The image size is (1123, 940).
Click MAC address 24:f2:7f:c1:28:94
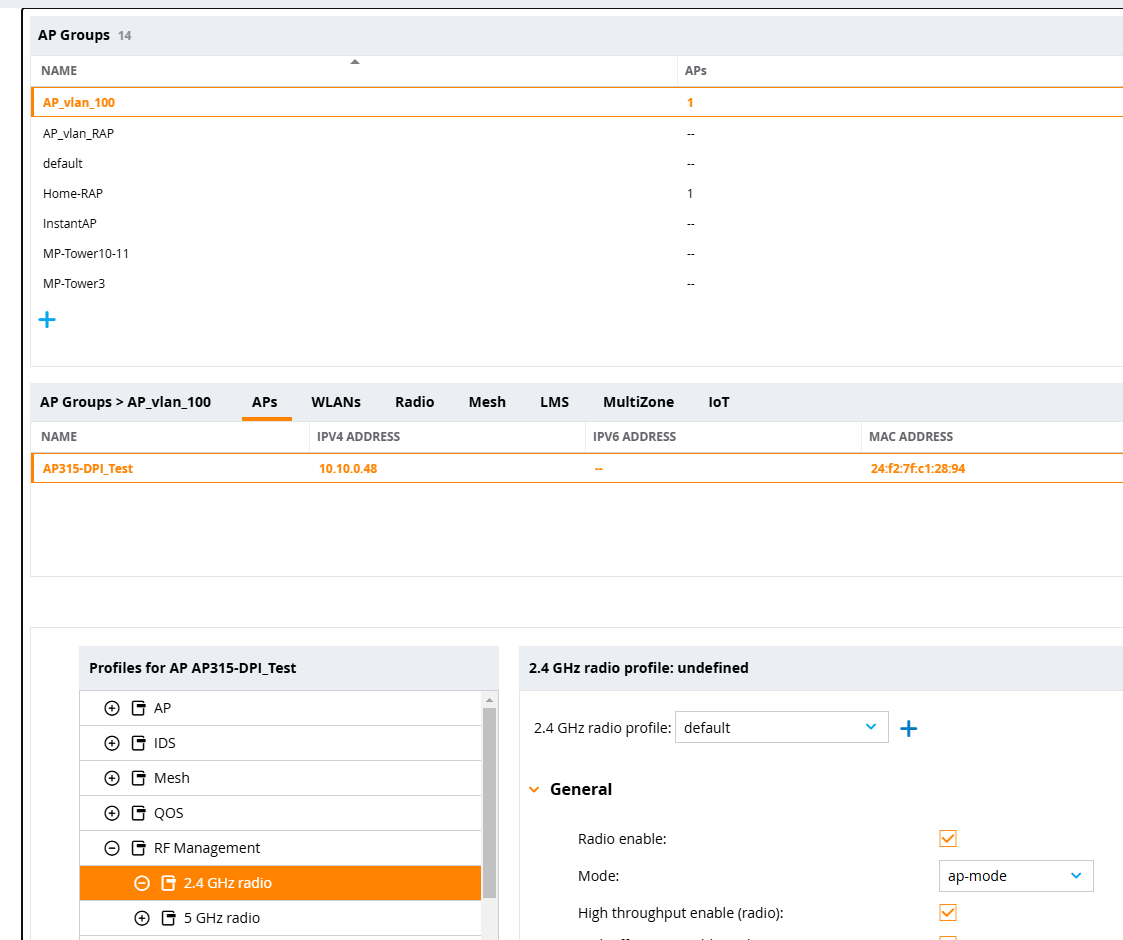tap(917, 469)
